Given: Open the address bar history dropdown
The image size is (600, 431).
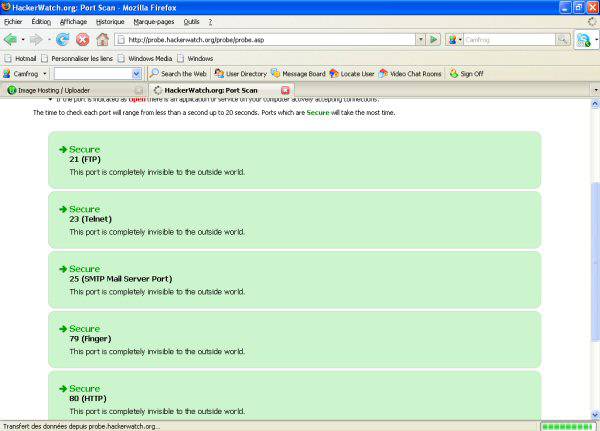Looking at the screenshot, I should [x=421, y=39].
